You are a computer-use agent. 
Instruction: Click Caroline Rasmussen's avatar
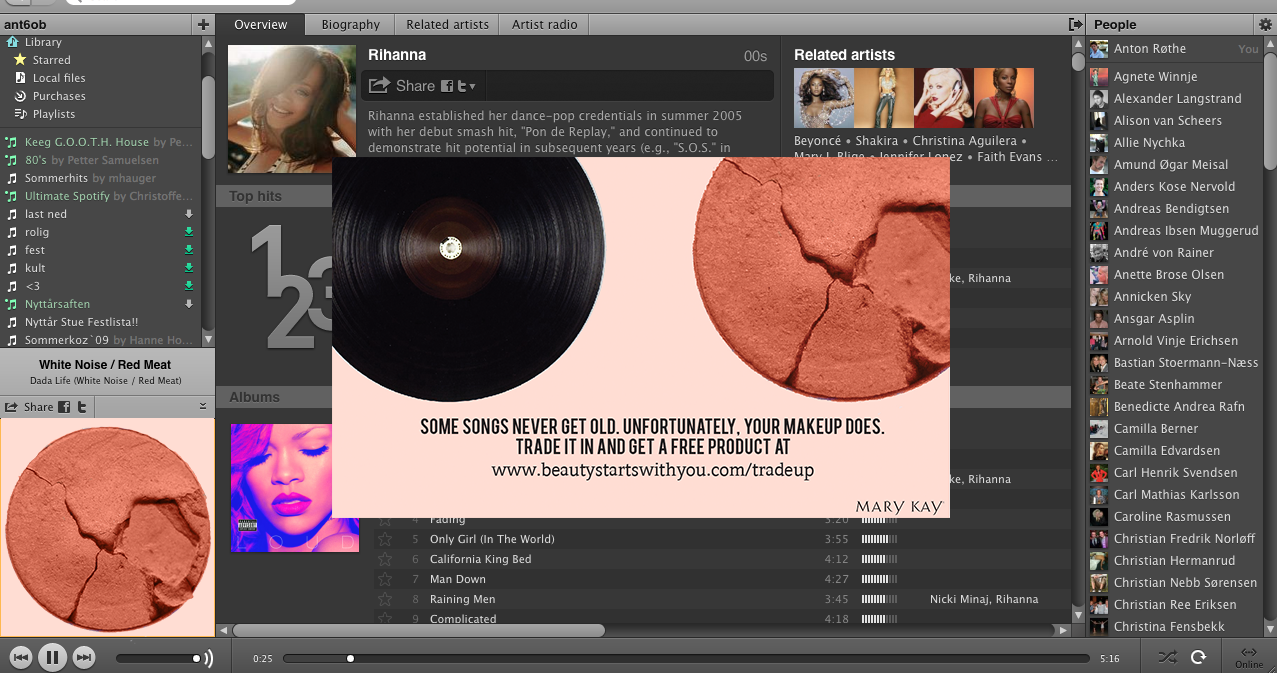coord(1099,516)
